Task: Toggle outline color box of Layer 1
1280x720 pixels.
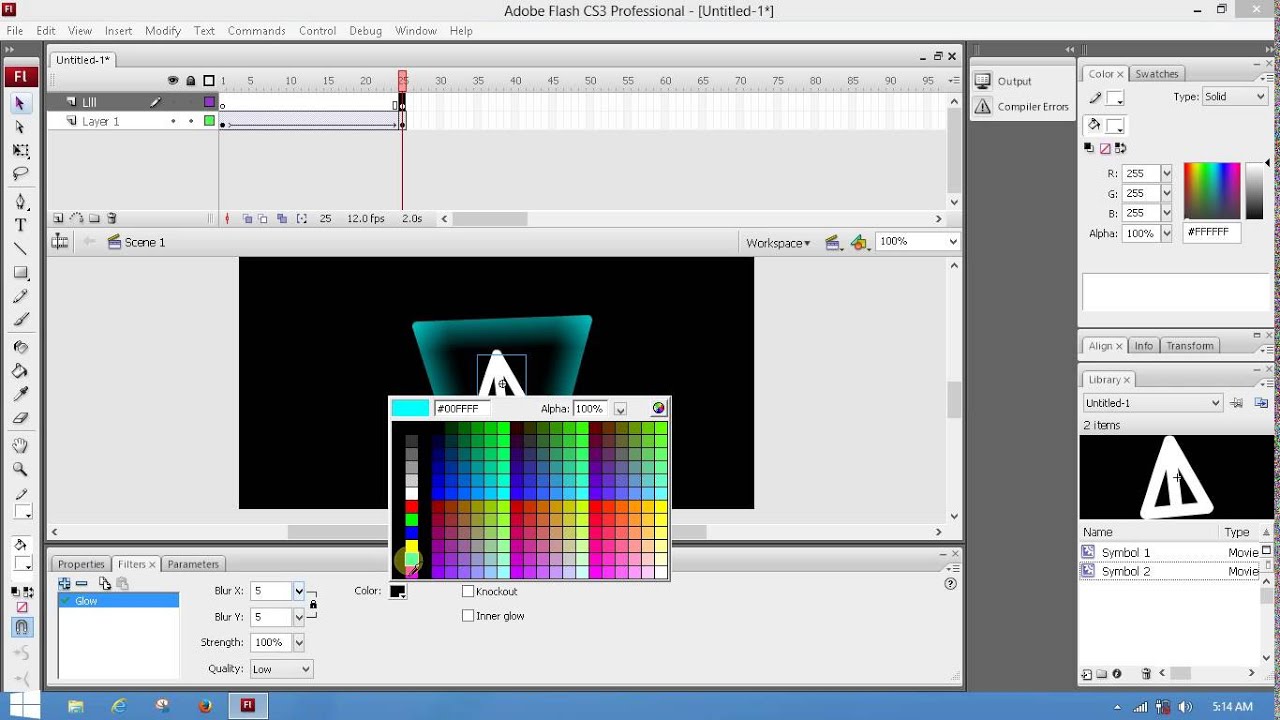Action: [210, 121]
